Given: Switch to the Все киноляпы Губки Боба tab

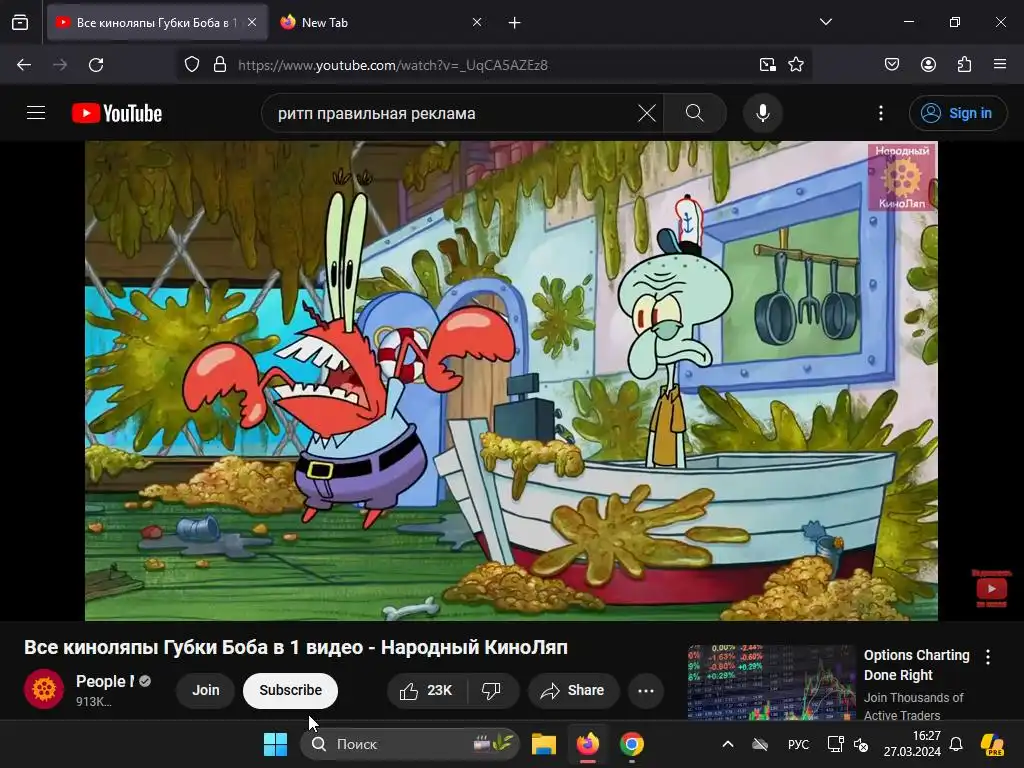Looking at the screenshot, I should (156, 23).
